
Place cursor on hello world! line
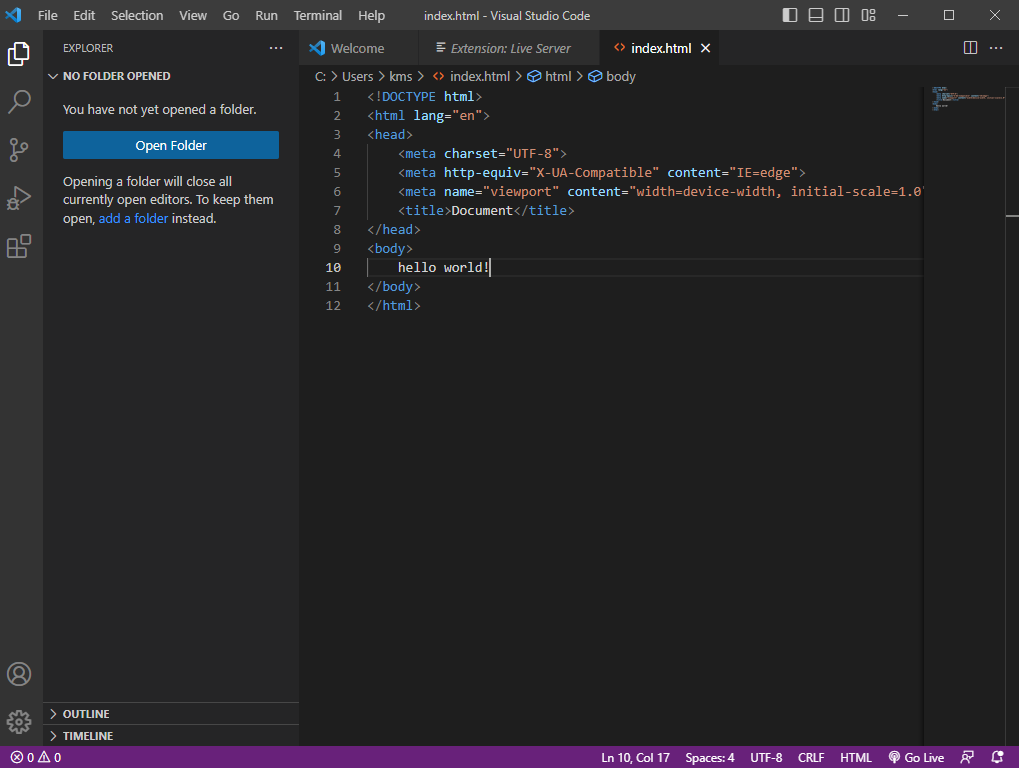click(443, 267)
